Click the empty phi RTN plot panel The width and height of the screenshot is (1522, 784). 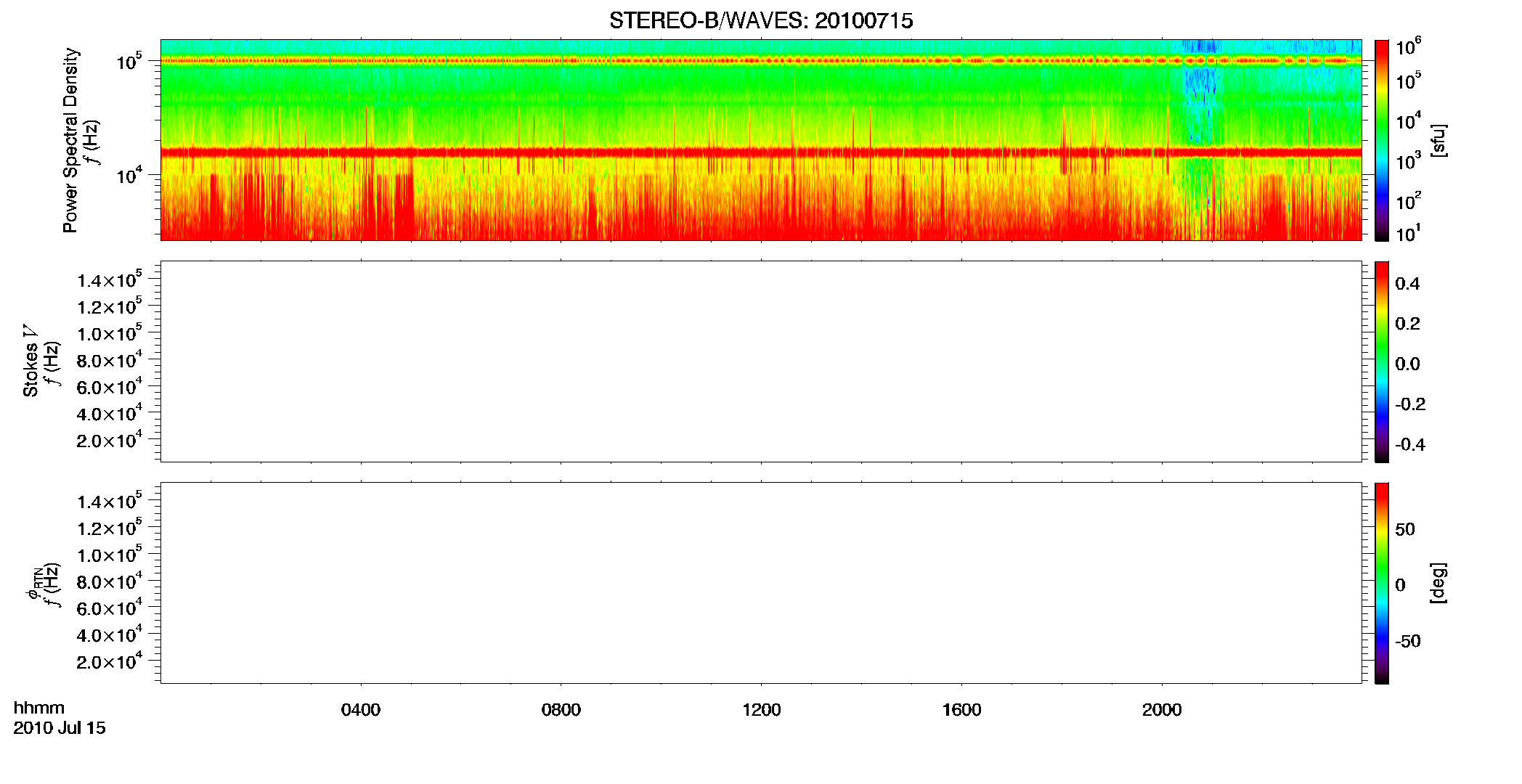pos(761,583)
